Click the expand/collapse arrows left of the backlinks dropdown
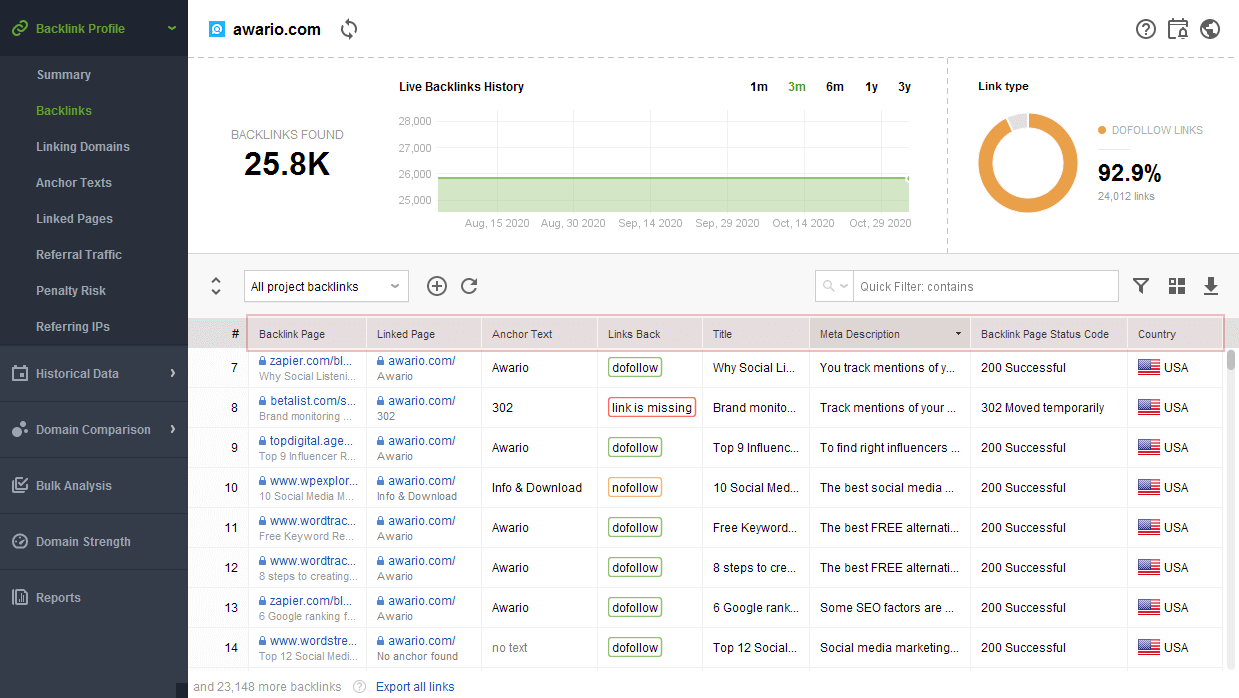This screenshot has width=1239, height=698. 216,286
